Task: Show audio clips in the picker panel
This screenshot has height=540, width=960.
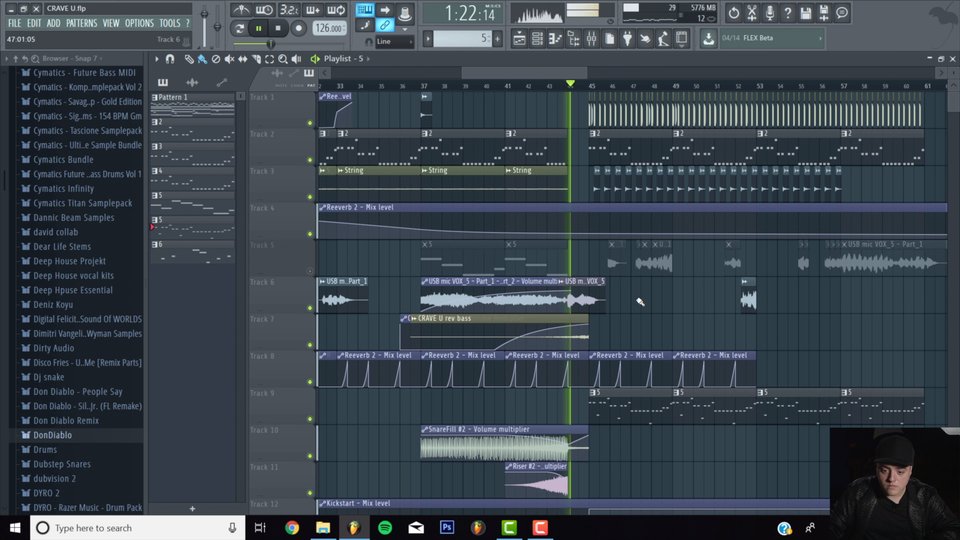Action: (192, 82)
